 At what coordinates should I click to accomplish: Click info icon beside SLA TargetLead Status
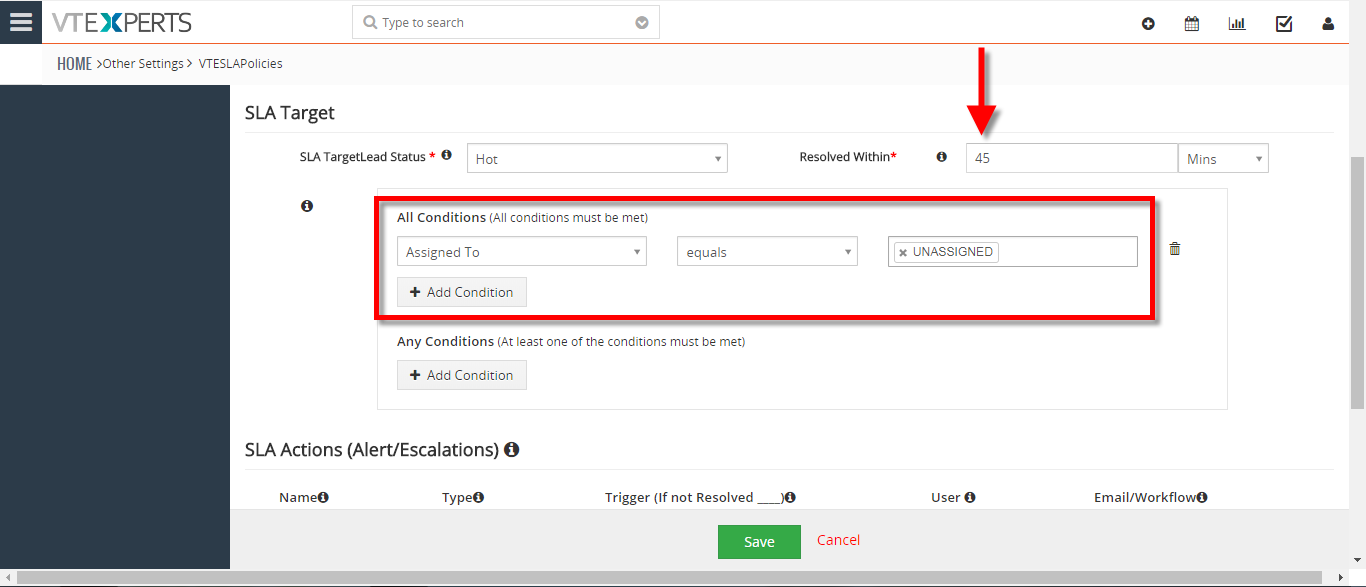(446, 155)
